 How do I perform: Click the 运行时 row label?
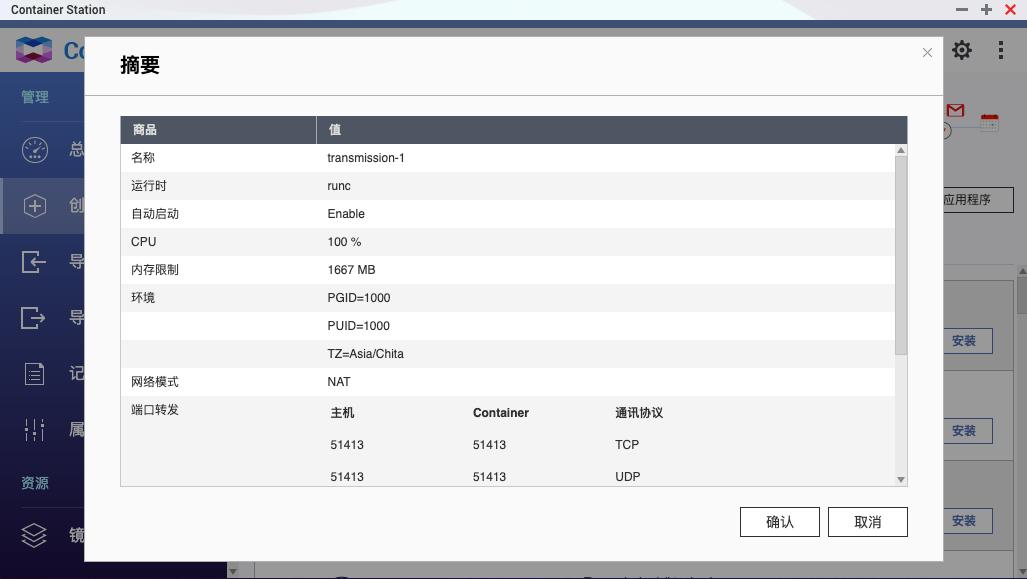pos(149,186)
